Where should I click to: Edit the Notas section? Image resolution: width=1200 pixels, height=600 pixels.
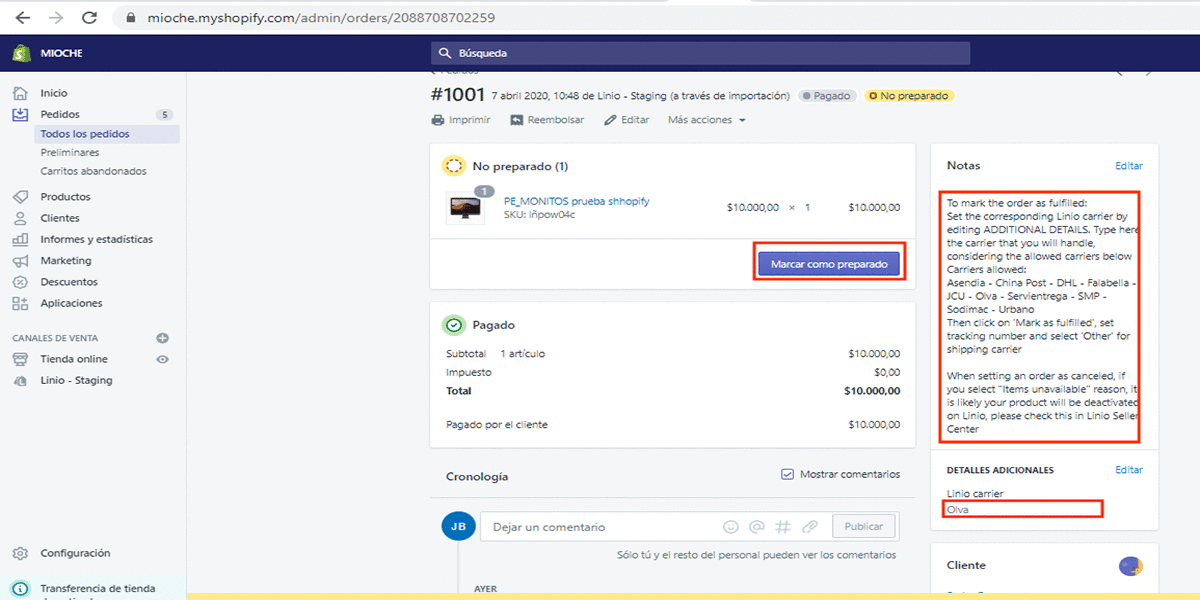(x=1129, y=166)
